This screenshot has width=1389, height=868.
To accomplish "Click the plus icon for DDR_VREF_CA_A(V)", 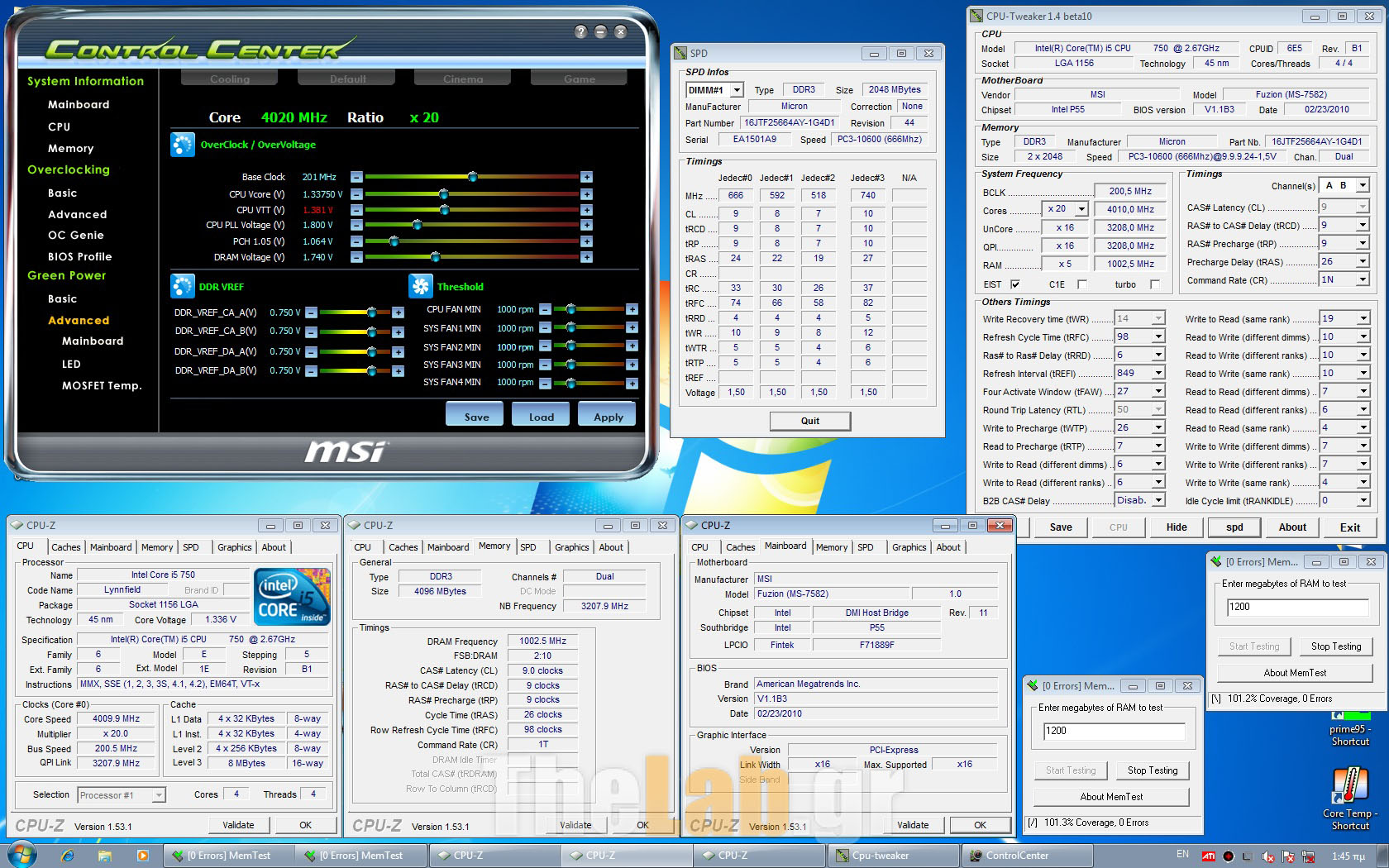I will [x=398, y=312].
